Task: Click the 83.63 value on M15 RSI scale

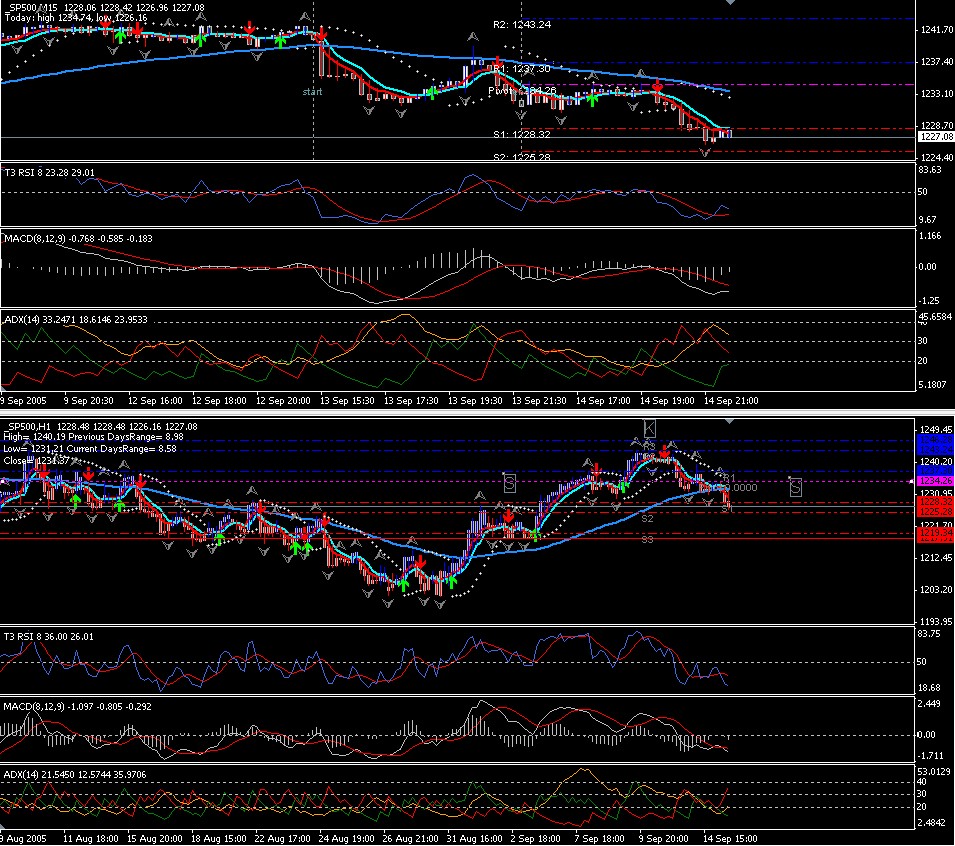Action: (x=930, y=170)
